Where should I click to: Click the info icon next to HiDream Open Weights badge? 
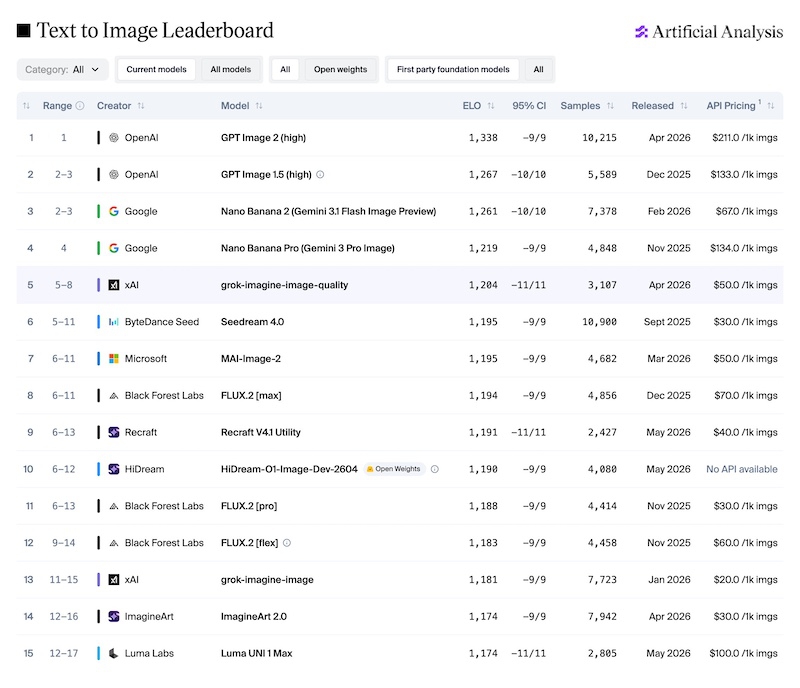click(x=435, y=469)
